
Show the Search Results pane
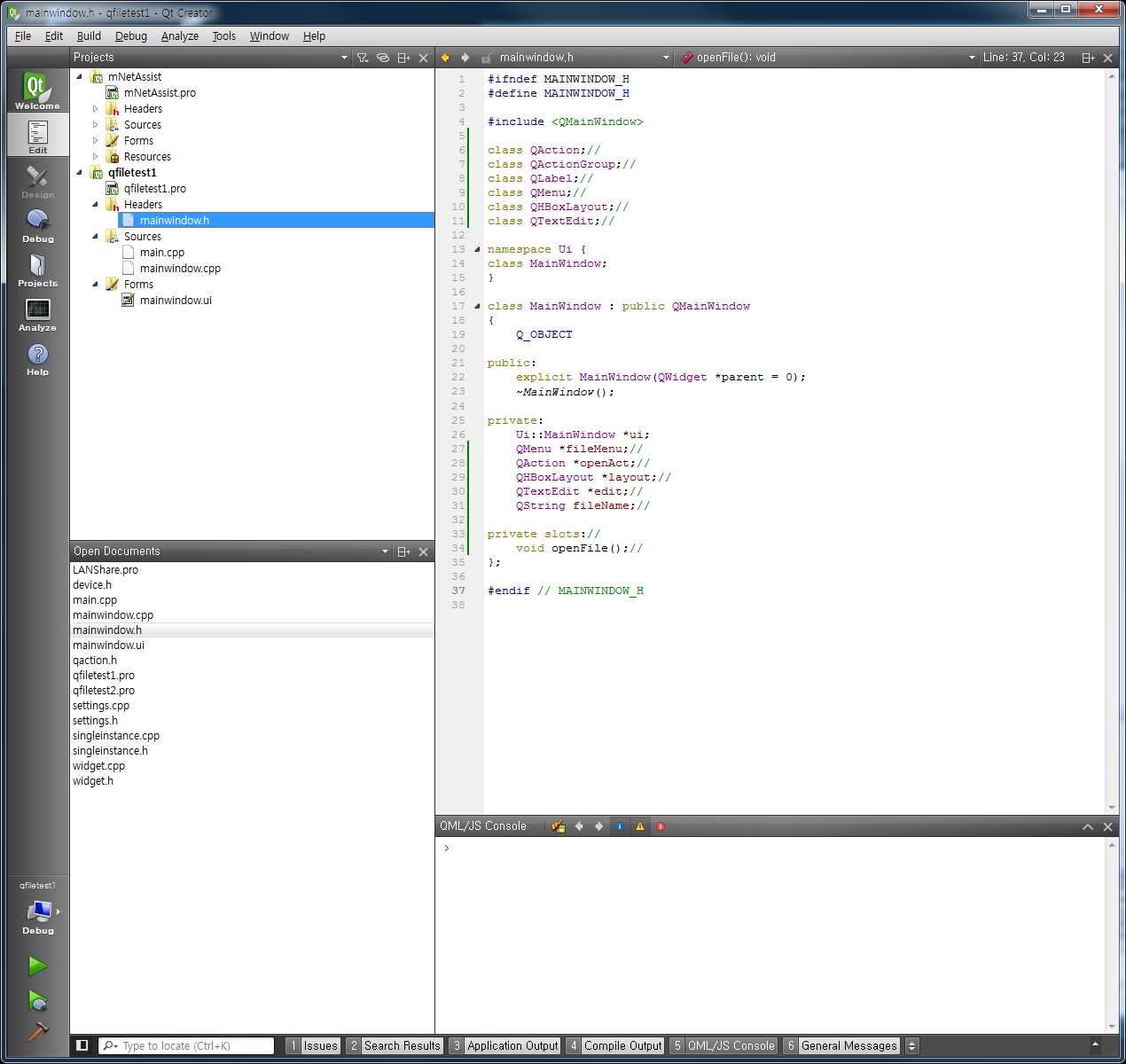(x=394, y=1046)
